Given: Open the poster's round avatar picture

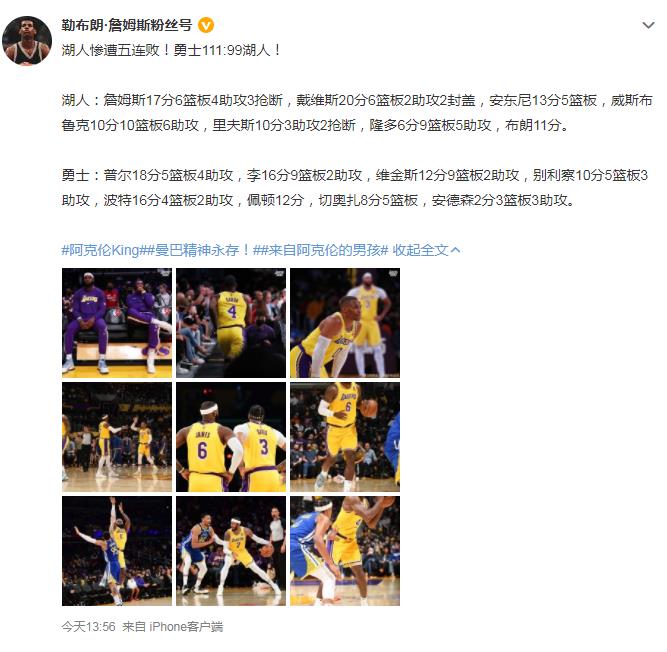Looking at the screenshot, I should (x=27, y=41).
